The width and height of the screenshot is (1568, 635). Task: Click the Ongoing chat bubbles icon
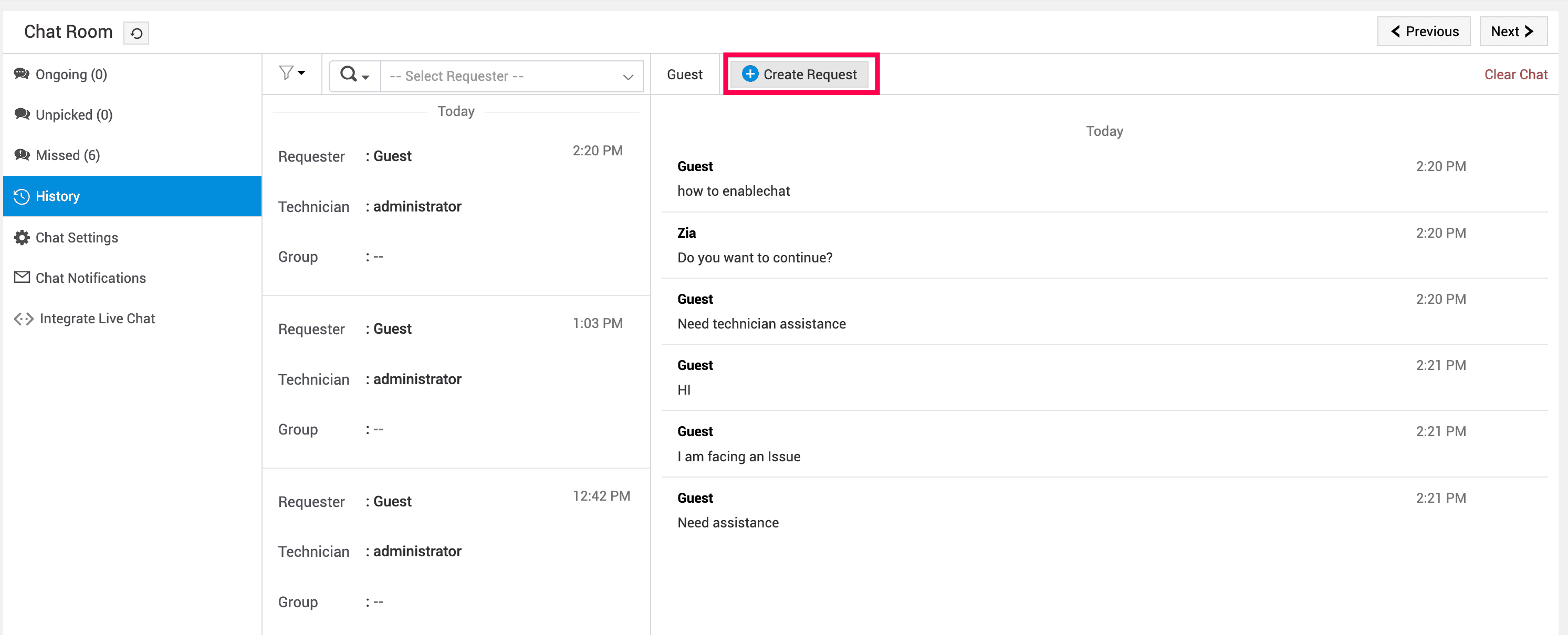pyautogui.click(x=22, y=73)
